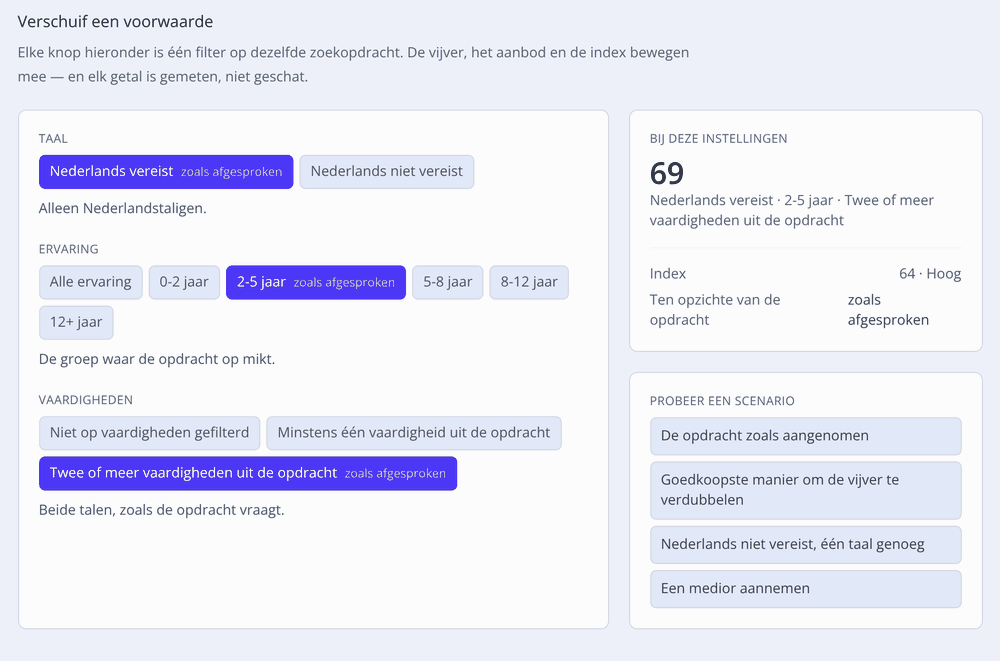The image size is (1000, 661).
Task: Select 'Twee of meer vaardigheden uit de opdracht'
Action: (x=248, y=473)
